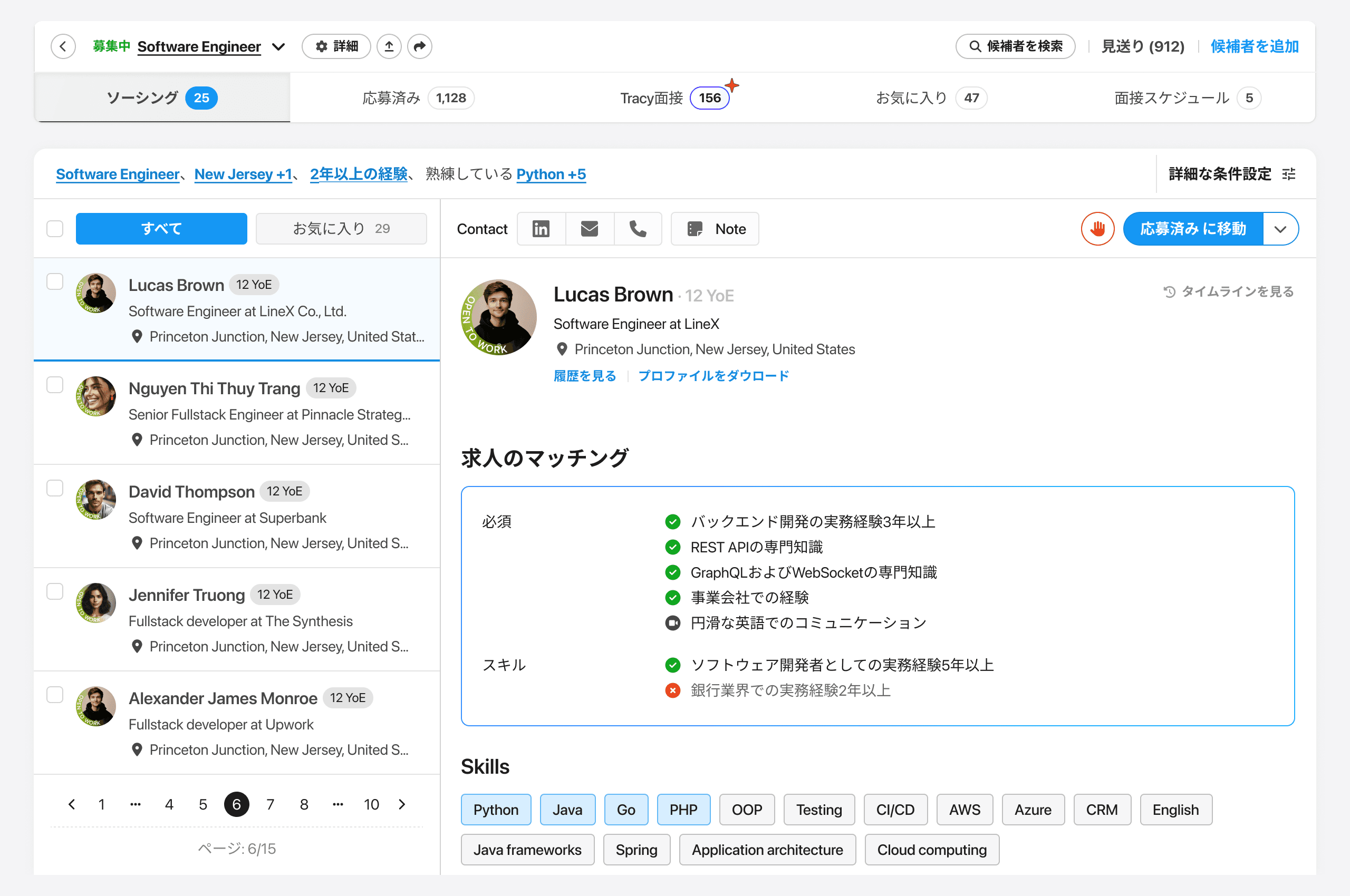This screenshot has width=1350, height=896.
Task: Click the back arrow circle button
Action: point(63,46)
